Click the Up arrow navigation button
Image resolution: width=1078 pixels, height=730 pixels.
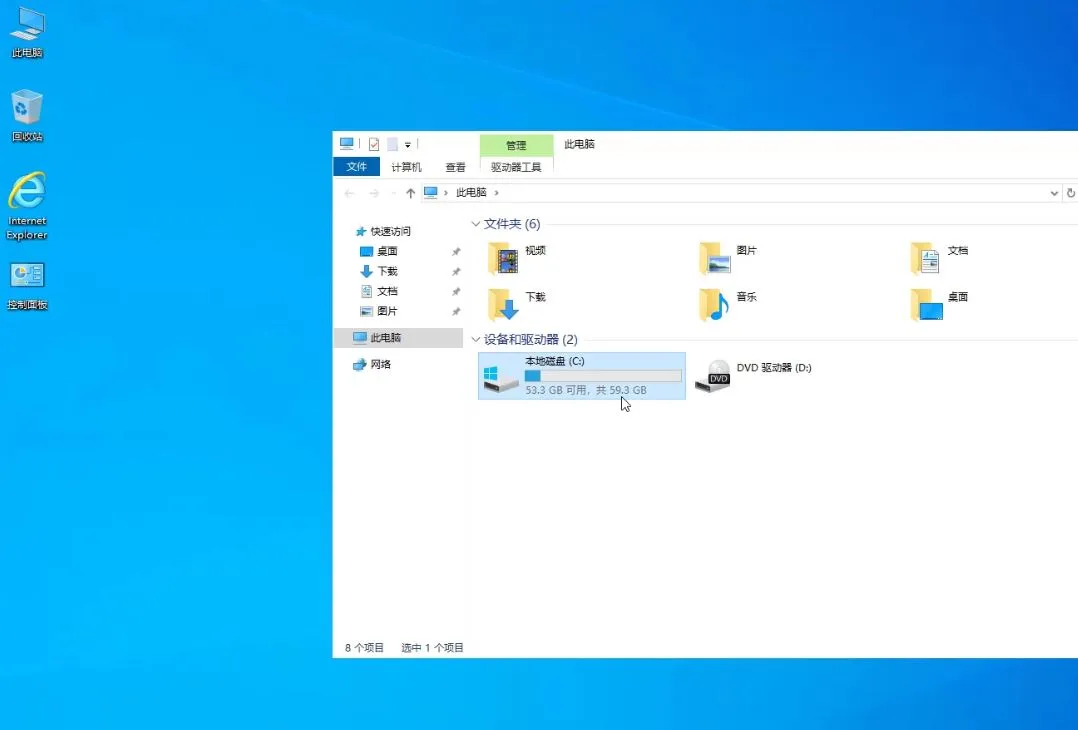[x=410, y=193]
